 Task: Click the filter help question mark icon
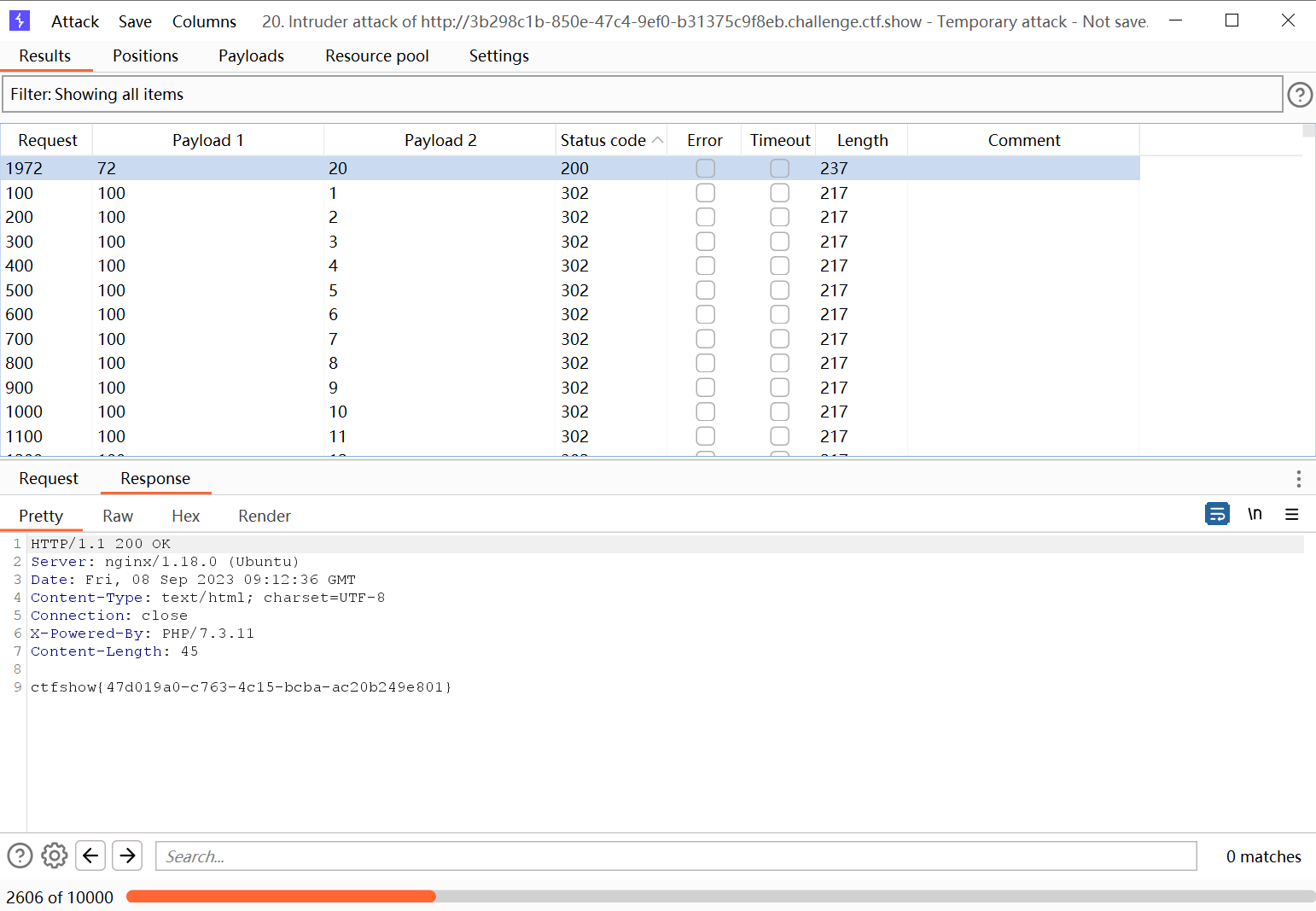tap(1299, 95)
